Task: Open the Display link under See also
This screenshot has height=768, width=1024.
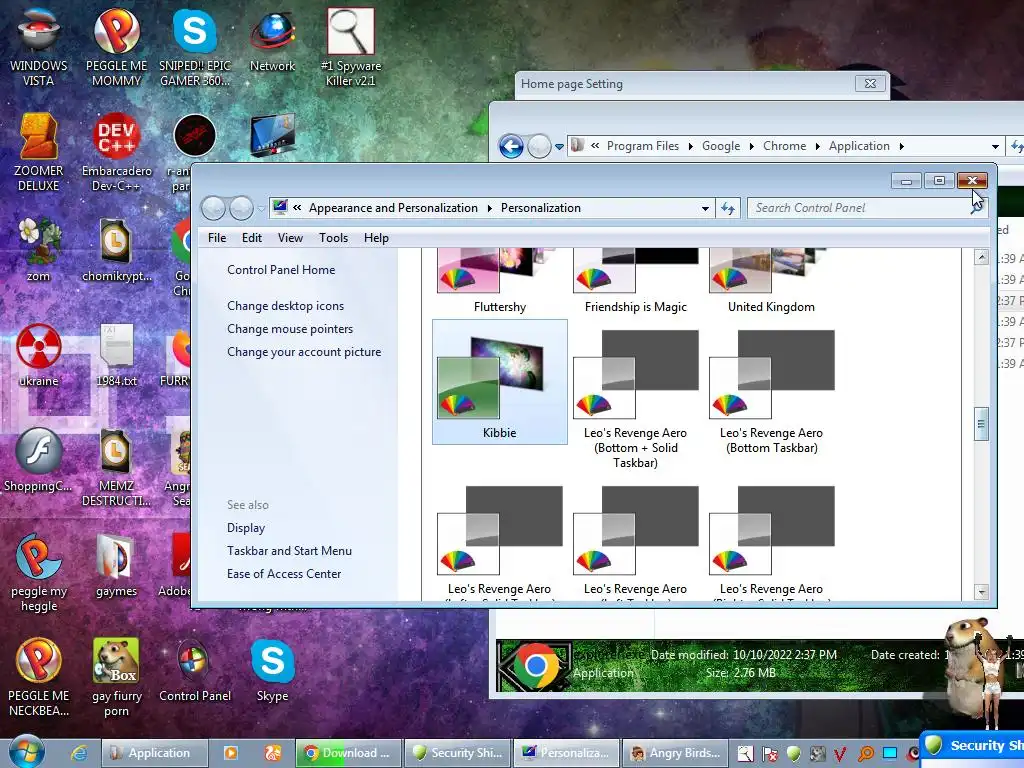Action: (x=246, y=528)
